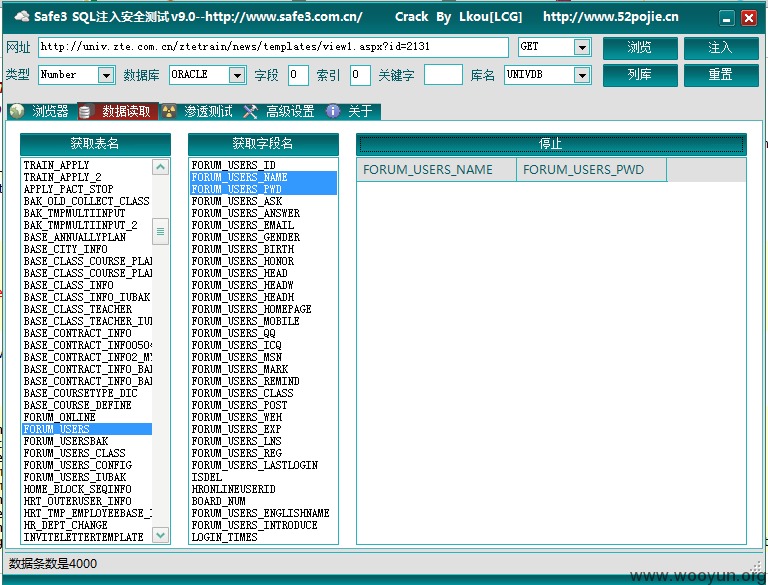Click the tools icon beside 高级设置 tab

(250, 111)
